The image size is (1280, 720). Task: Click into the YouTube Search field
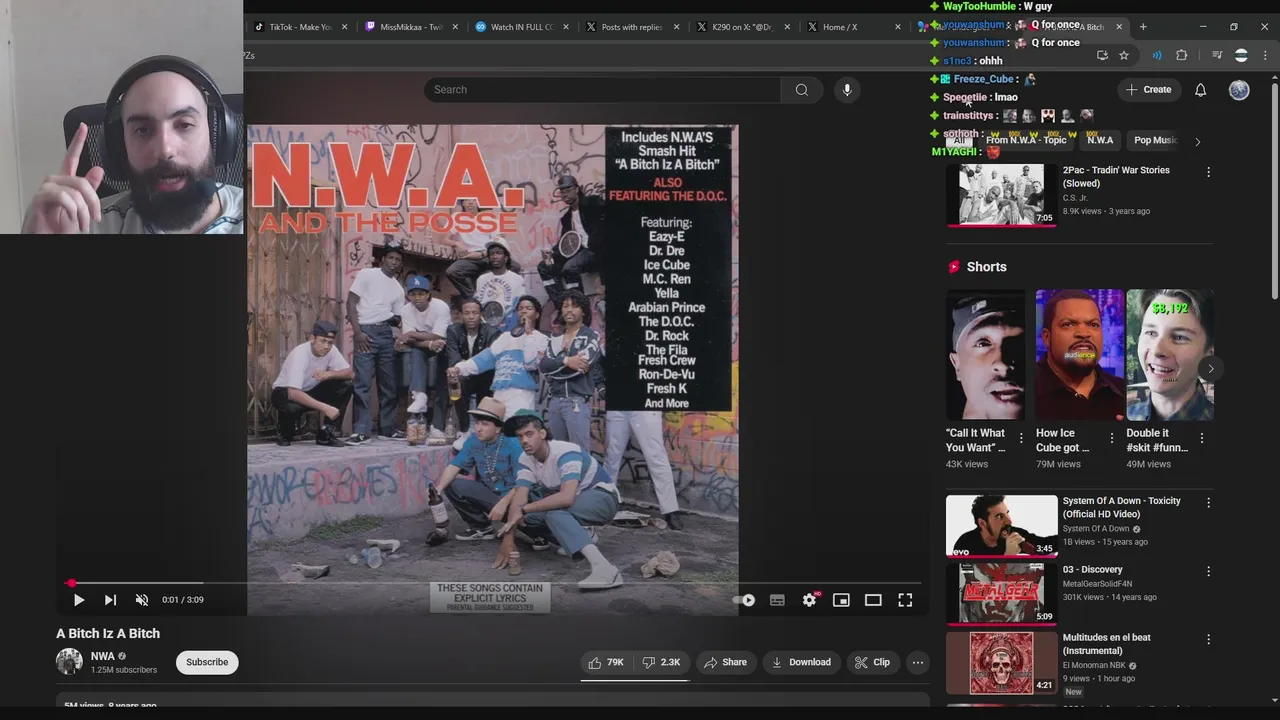point(602,90)
